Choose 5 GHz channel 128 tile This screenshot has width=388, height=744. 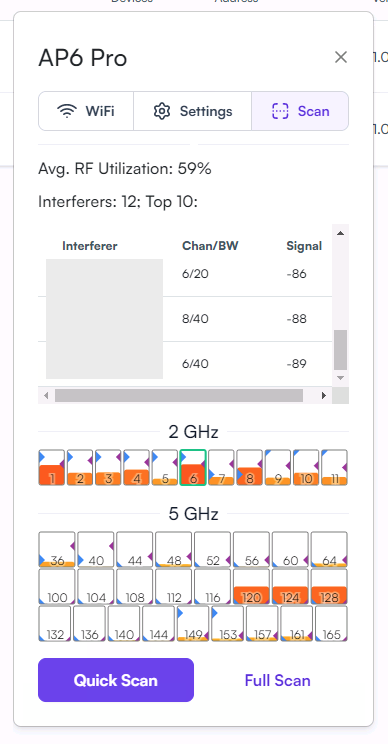pos(329,586)
